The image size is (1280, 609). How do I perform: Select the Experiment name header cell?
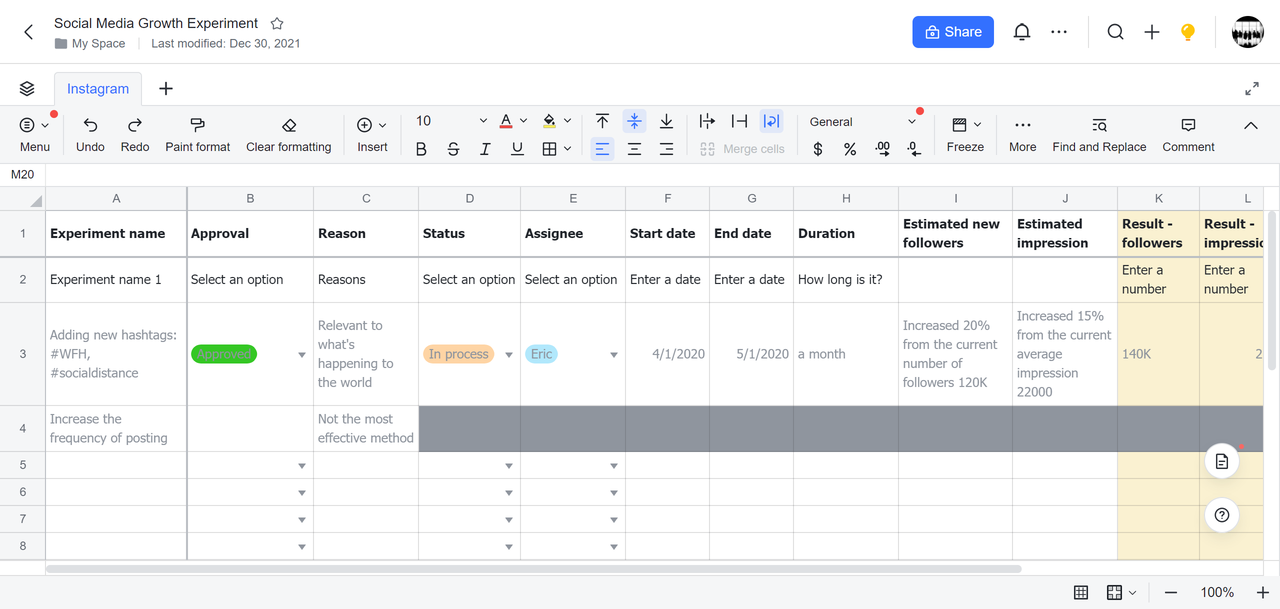116,234
